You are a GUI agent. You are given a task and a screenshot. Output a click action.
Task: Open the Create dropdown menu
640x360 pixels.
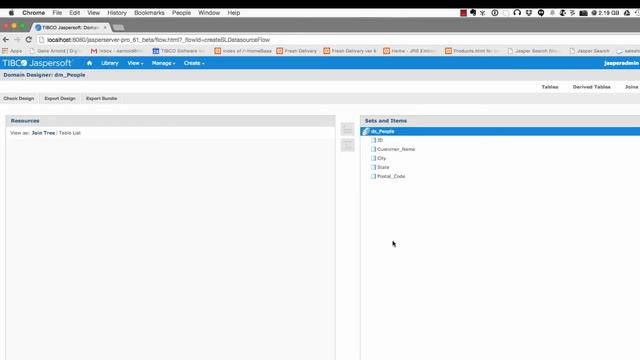click(x=194, y=63)
